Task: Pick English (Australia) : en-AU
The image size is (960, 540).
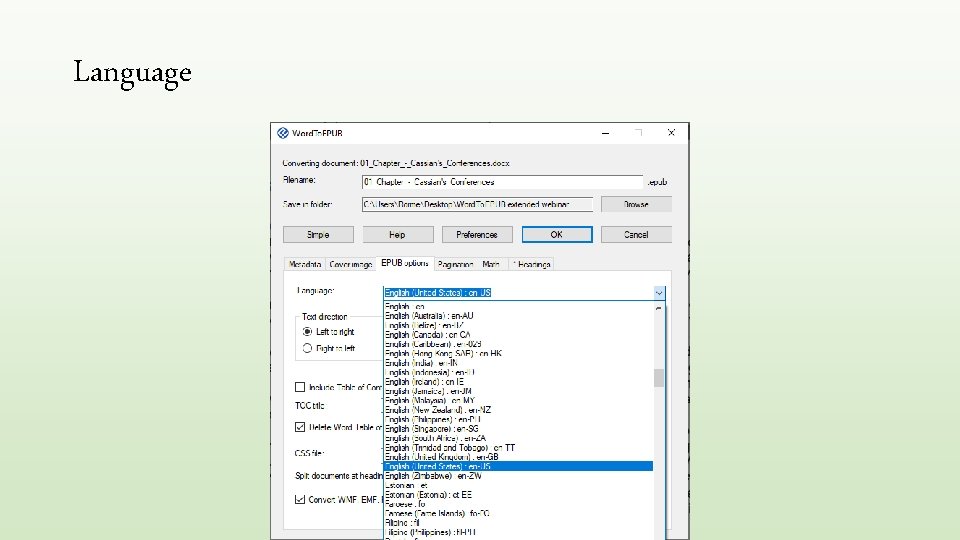Action: click(x=518, y=316)
